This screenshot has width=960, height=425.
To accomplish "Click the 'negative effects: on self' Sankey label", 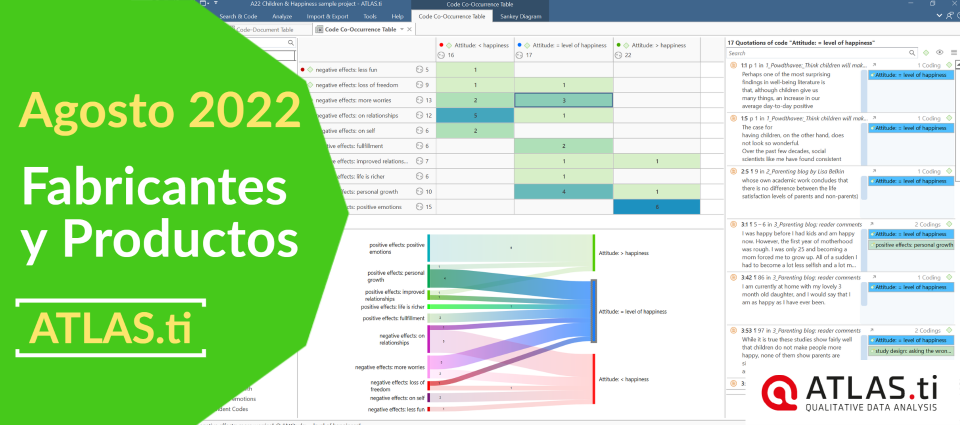I will tap(397, 397).
